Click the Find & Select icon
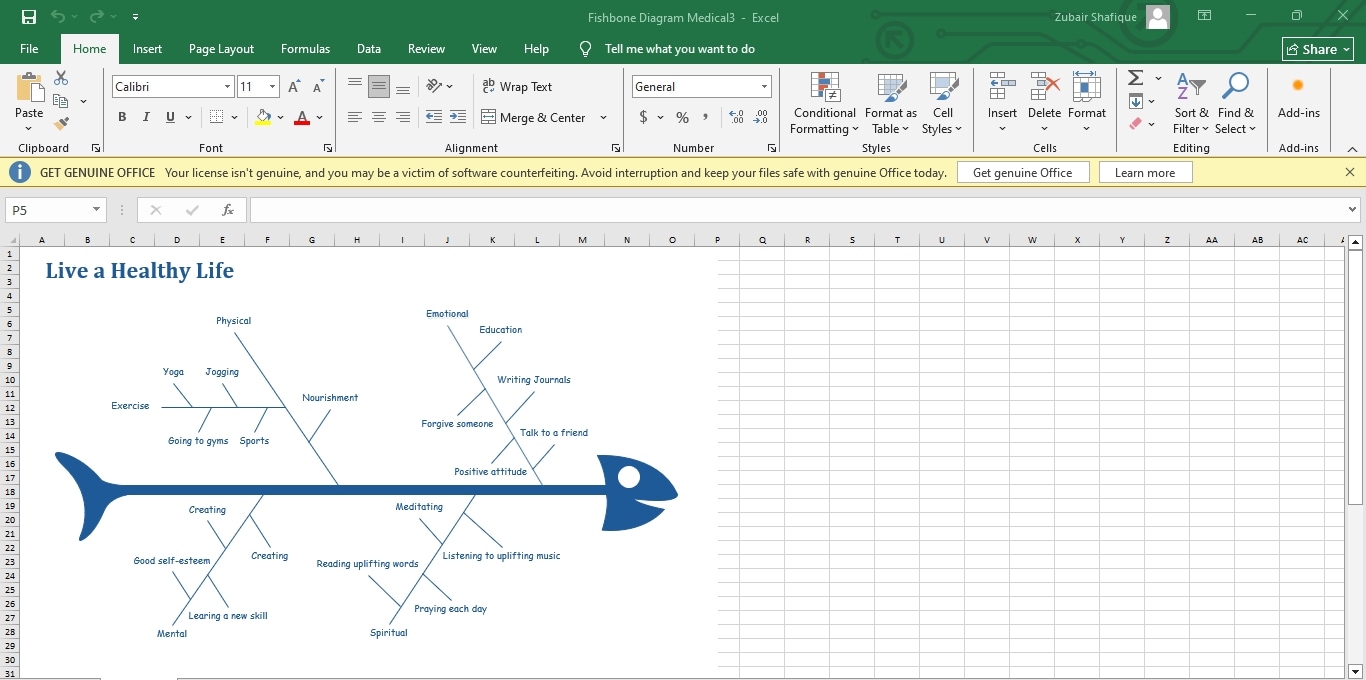The height and width of the screenshot is (680, 1366). pyautogui.click(x=1236, y=103)
